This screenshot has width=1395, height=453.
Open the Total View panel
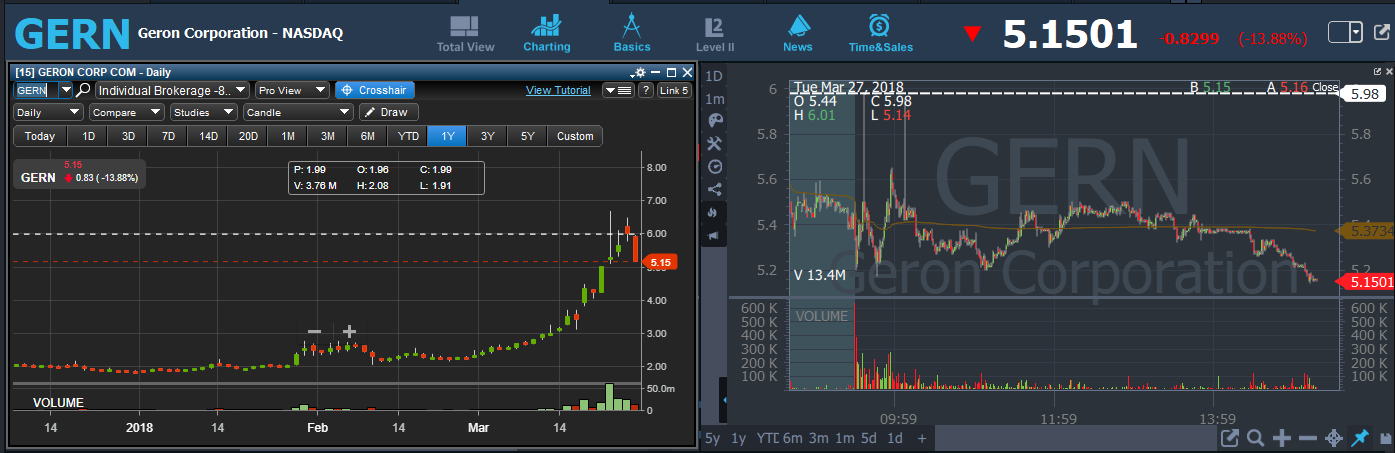[465, 33]
